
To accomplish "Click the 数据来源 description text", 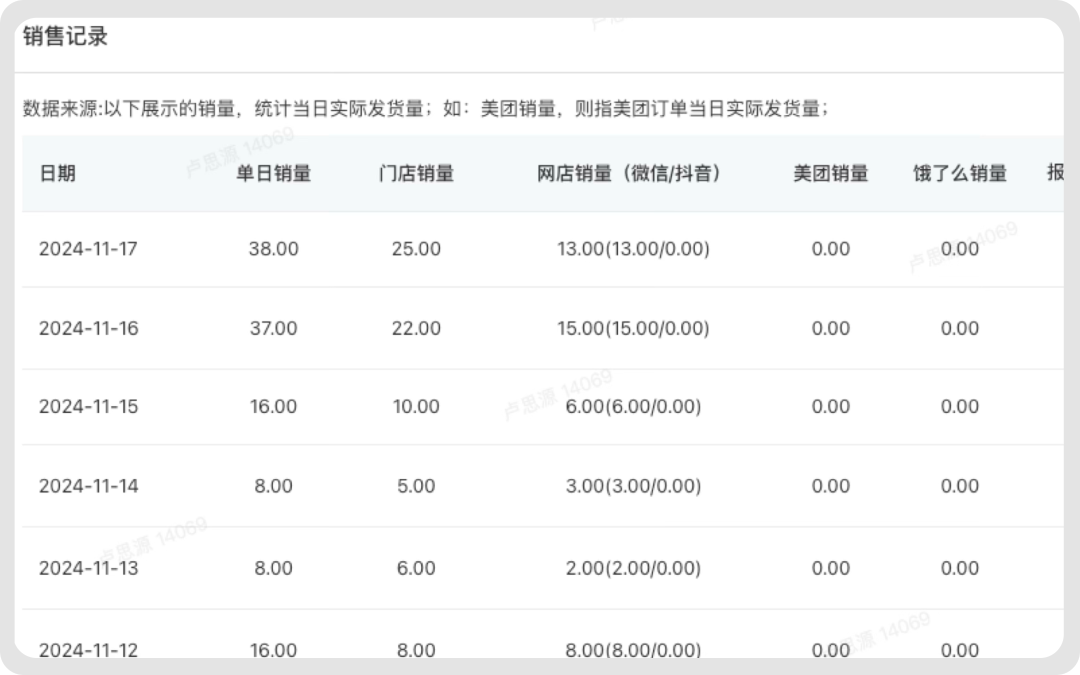I will pos(425,108).
